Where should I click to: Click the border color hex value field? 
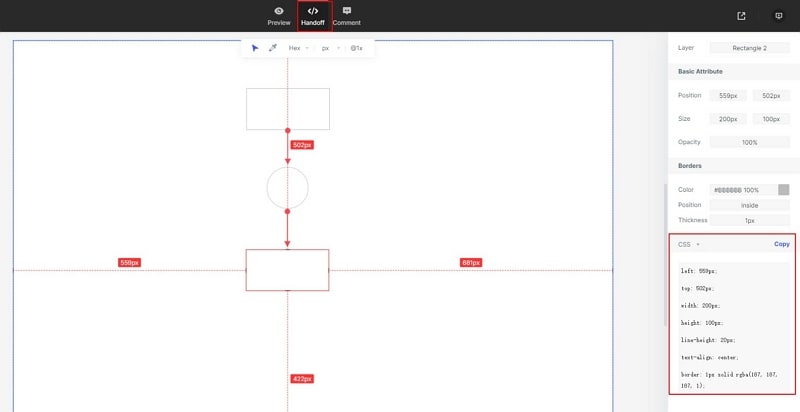click(x=742, y=190)
